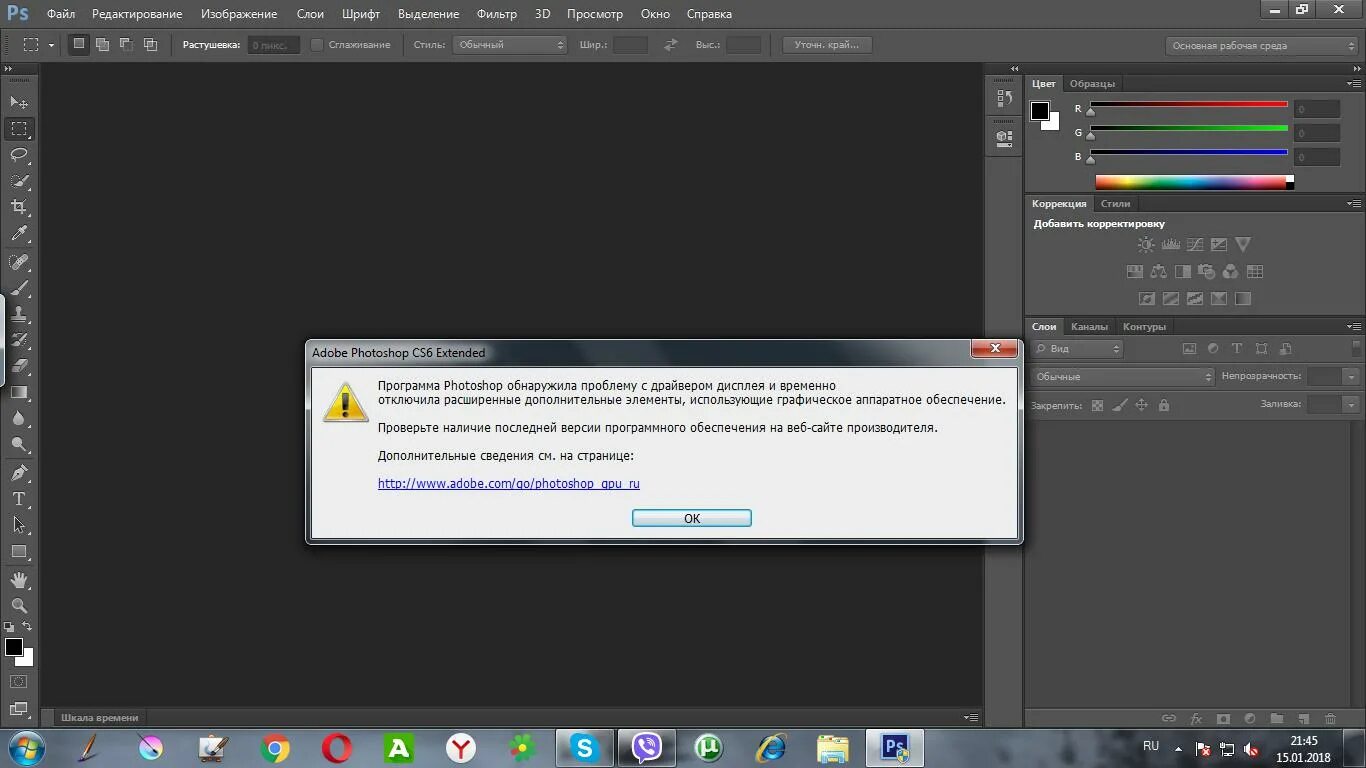Select the Rectangular Marquee tool in the toolbox
This screenshot has width=1366, height=768.
point(19,129)
